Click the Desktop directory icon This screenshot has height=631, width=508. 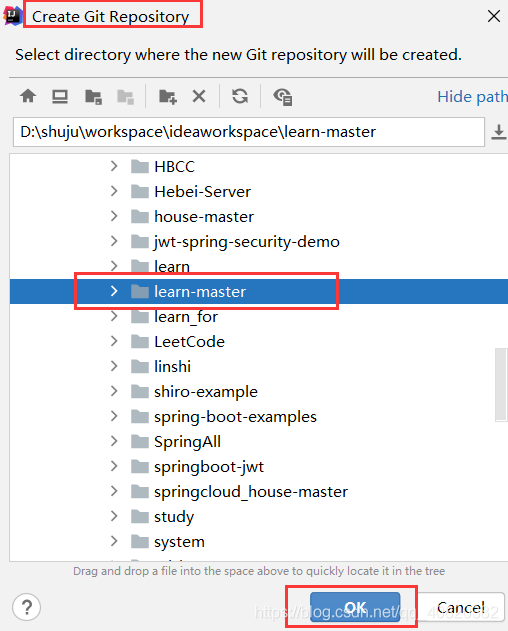pyautogui.click(x=60, y=97)
